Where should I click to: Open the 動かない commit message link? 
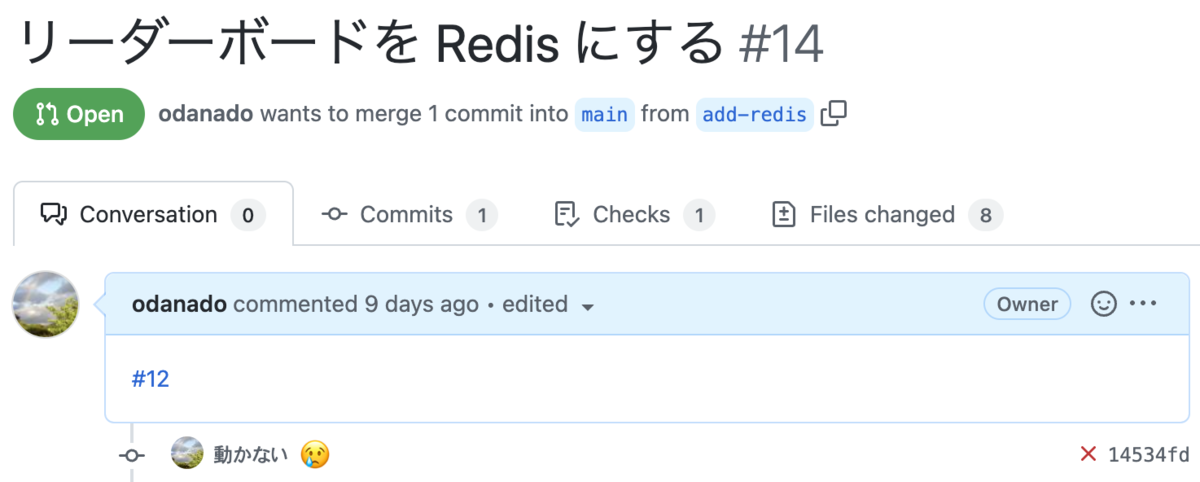click(x=251, y=455)
